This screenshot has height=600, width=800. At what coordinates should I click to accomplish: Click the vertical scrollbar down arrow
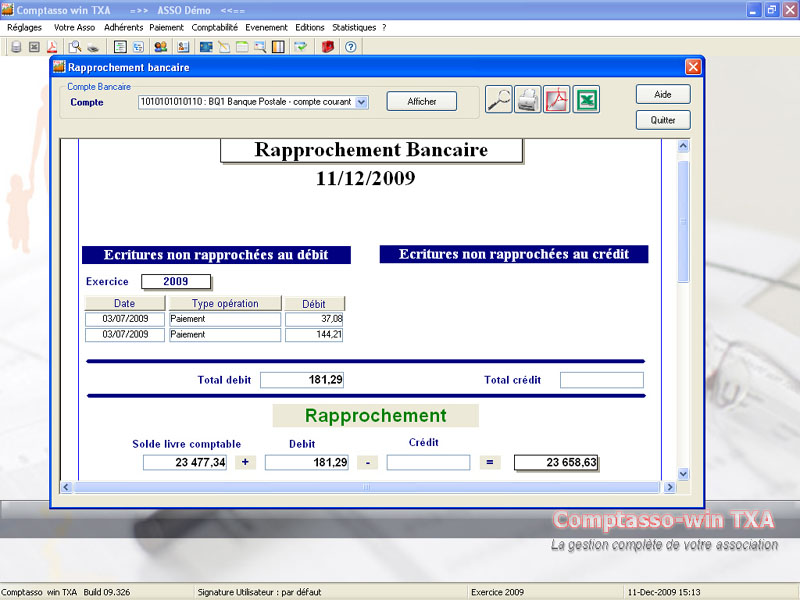684,473
